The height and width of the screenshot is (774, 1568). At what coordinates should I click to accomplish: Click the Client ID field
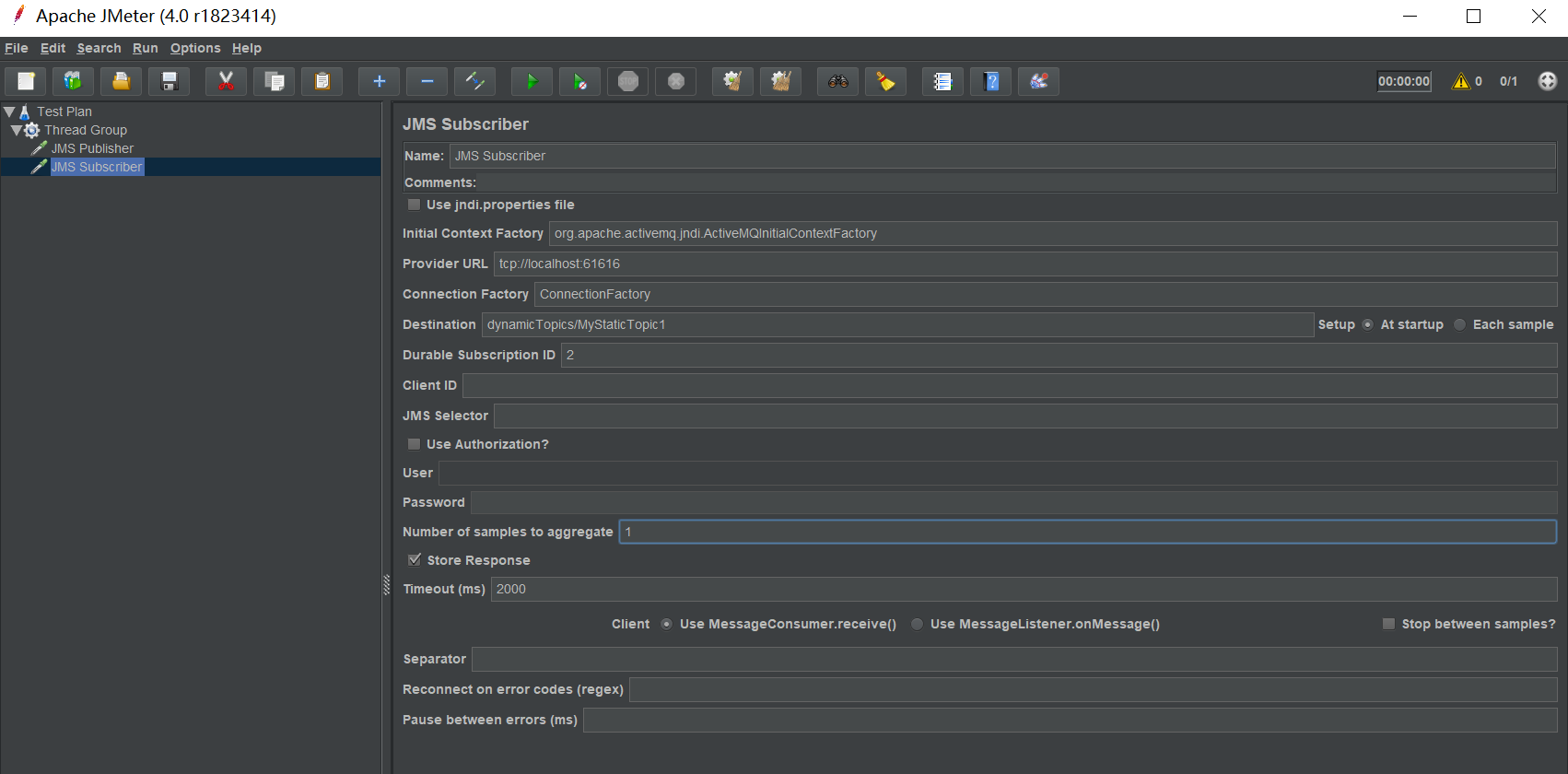[1010, 385]
